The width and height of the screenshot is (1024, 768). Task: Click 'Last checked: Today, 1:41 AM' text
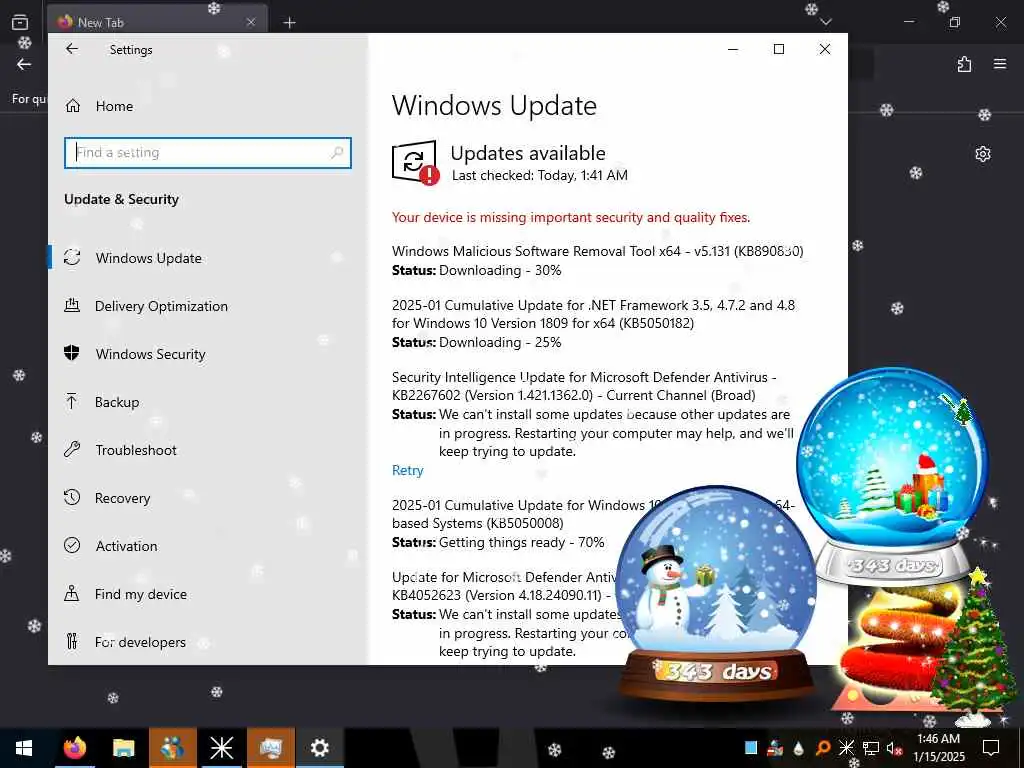click(x=539, y=176)
